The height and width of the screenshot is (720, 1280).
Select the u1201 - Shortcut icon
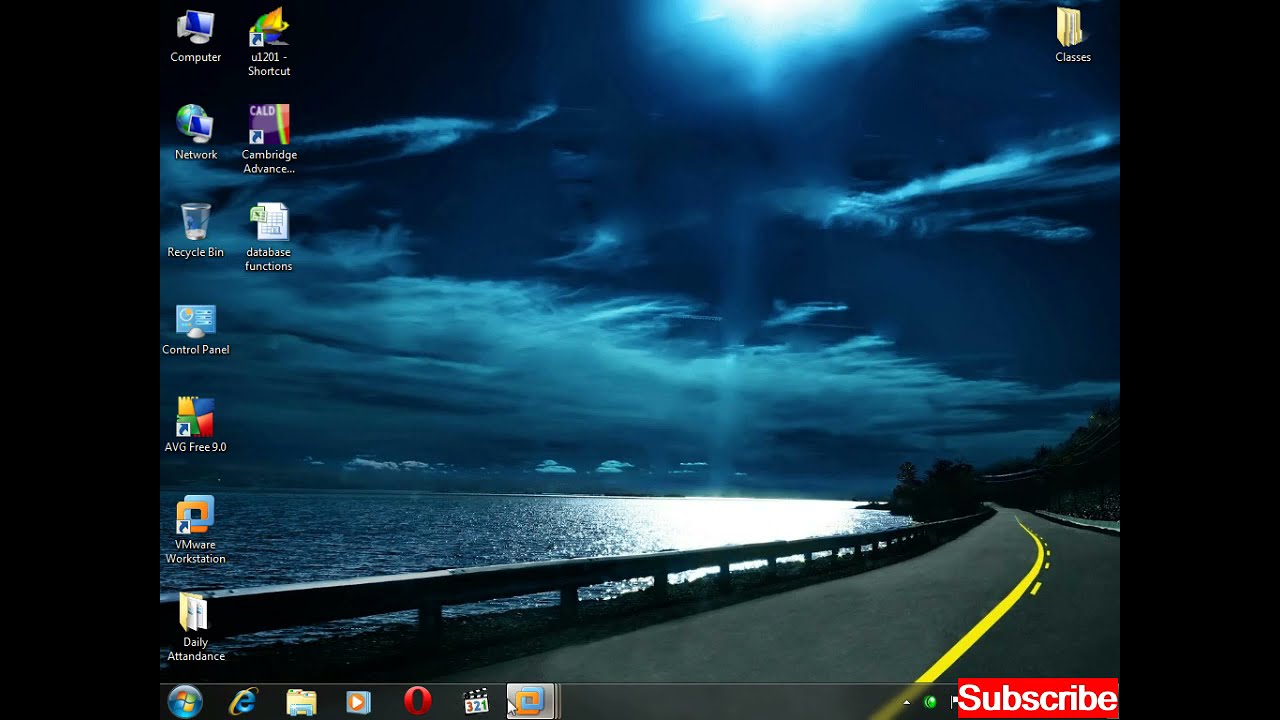[269, 42]
